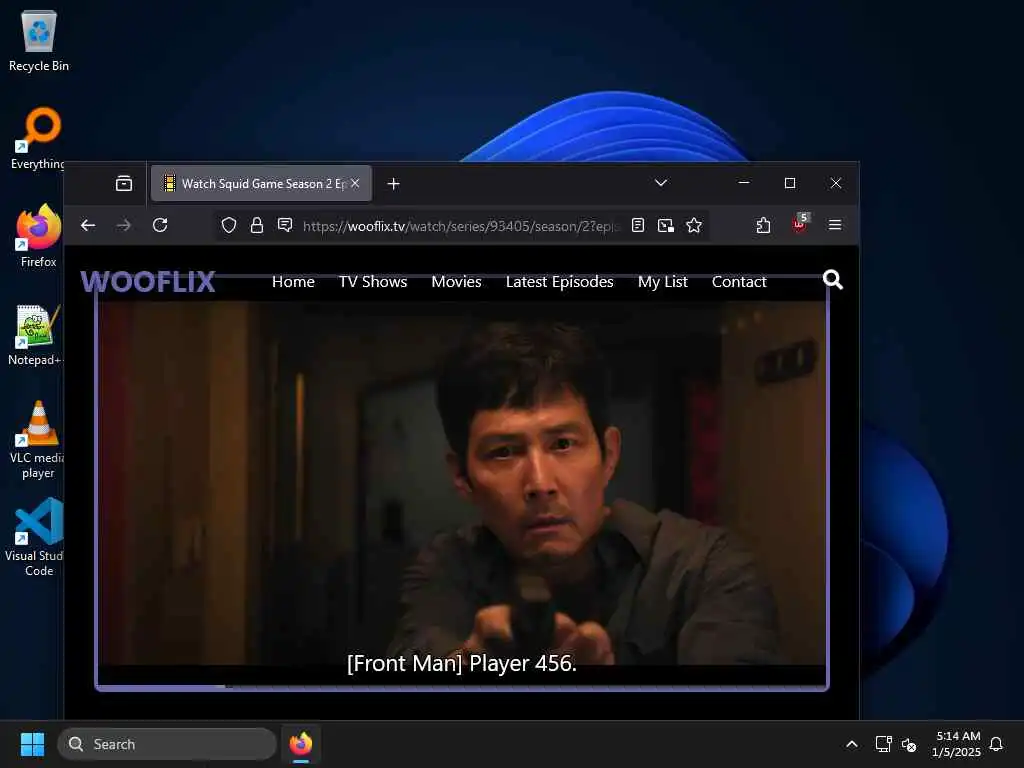
Task: Go back to previous page
Action: click(x=88, y=225)
